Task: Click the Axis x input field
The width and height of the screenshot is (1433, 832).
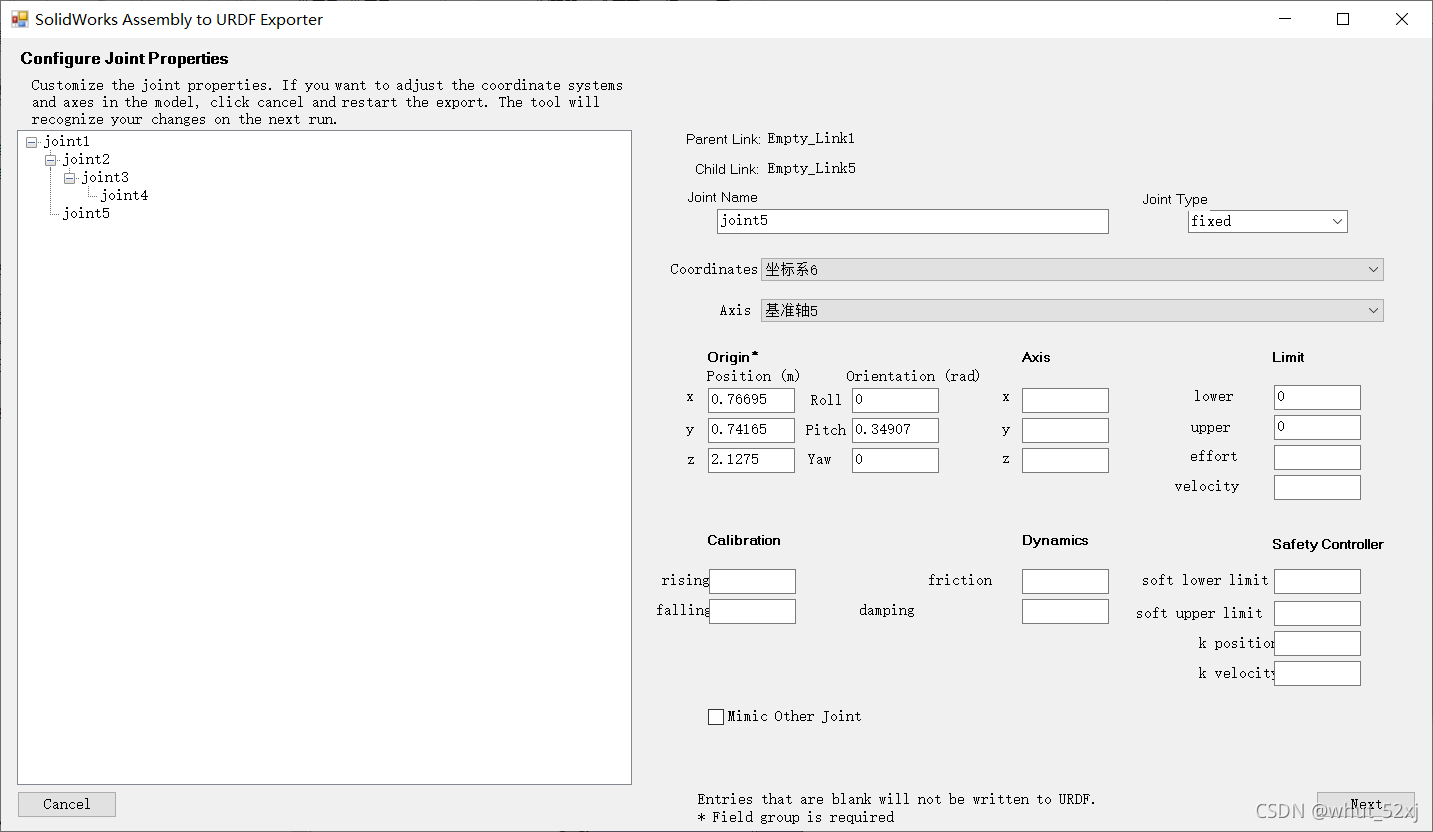Action: coord(1065,400)
